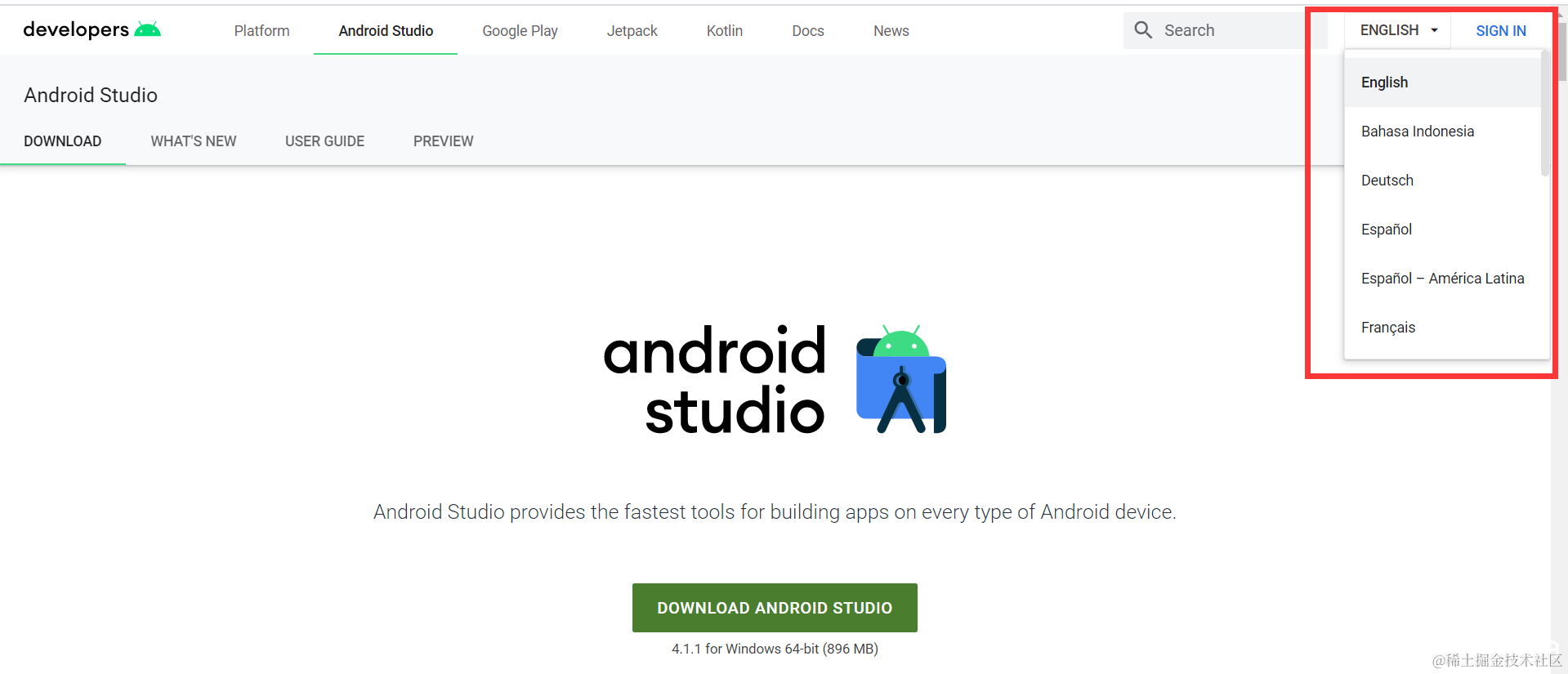Click the DOWNLOAD ANDROID STUDIO button

click(775, 608)
